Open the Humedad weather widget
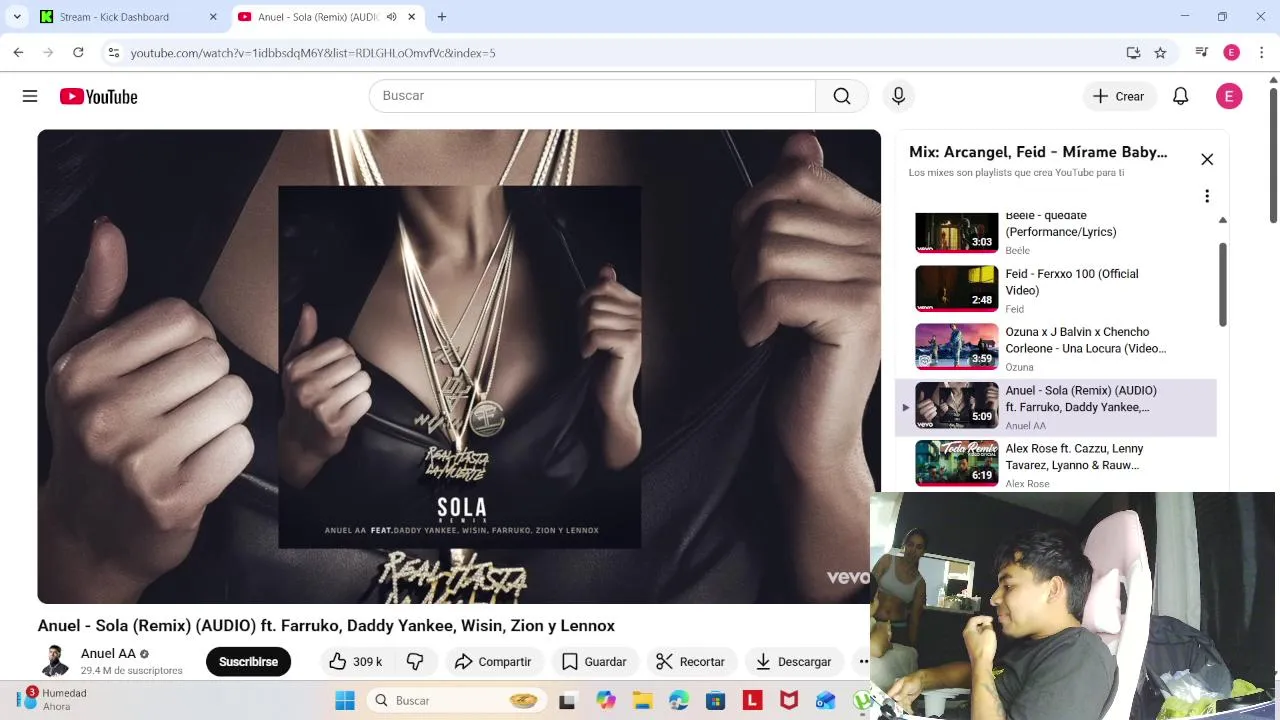The image size is (1280, 720). tap(52, 699)
